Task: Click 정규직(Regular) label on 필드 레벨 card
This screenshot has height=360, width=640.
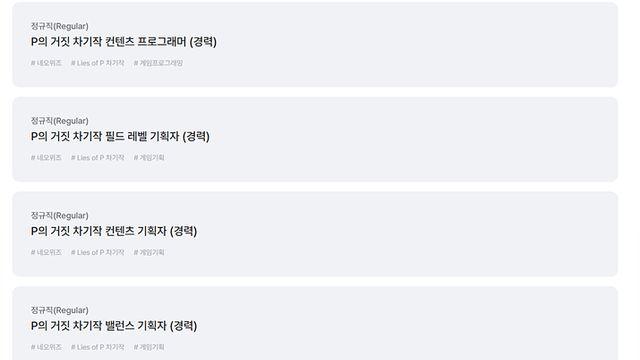Action: click(x=60, y=121)
